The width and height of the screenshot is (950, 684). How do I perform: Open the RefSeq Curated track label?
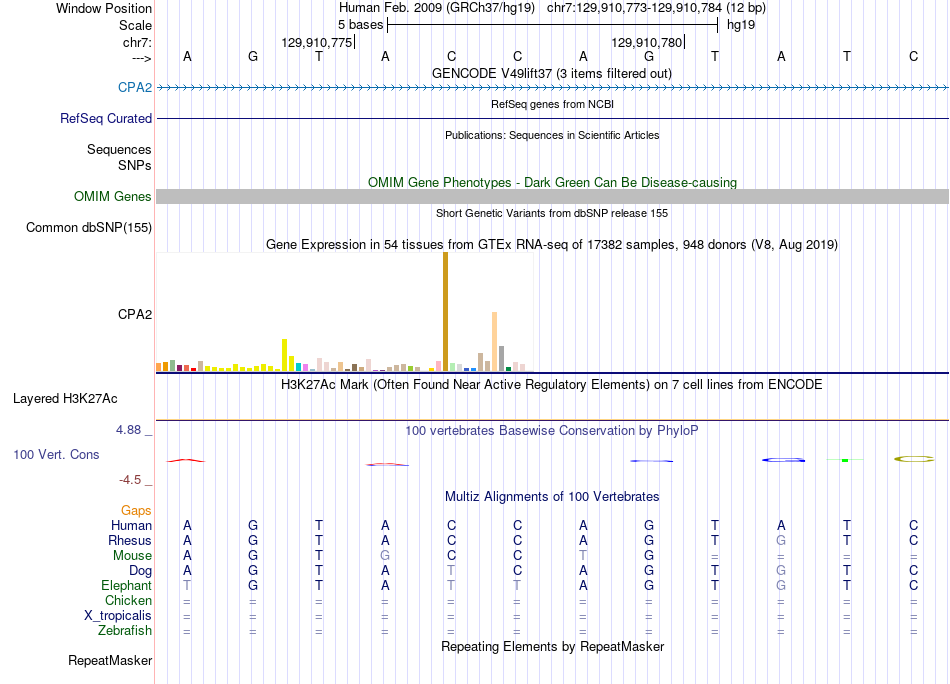(105, 118)
